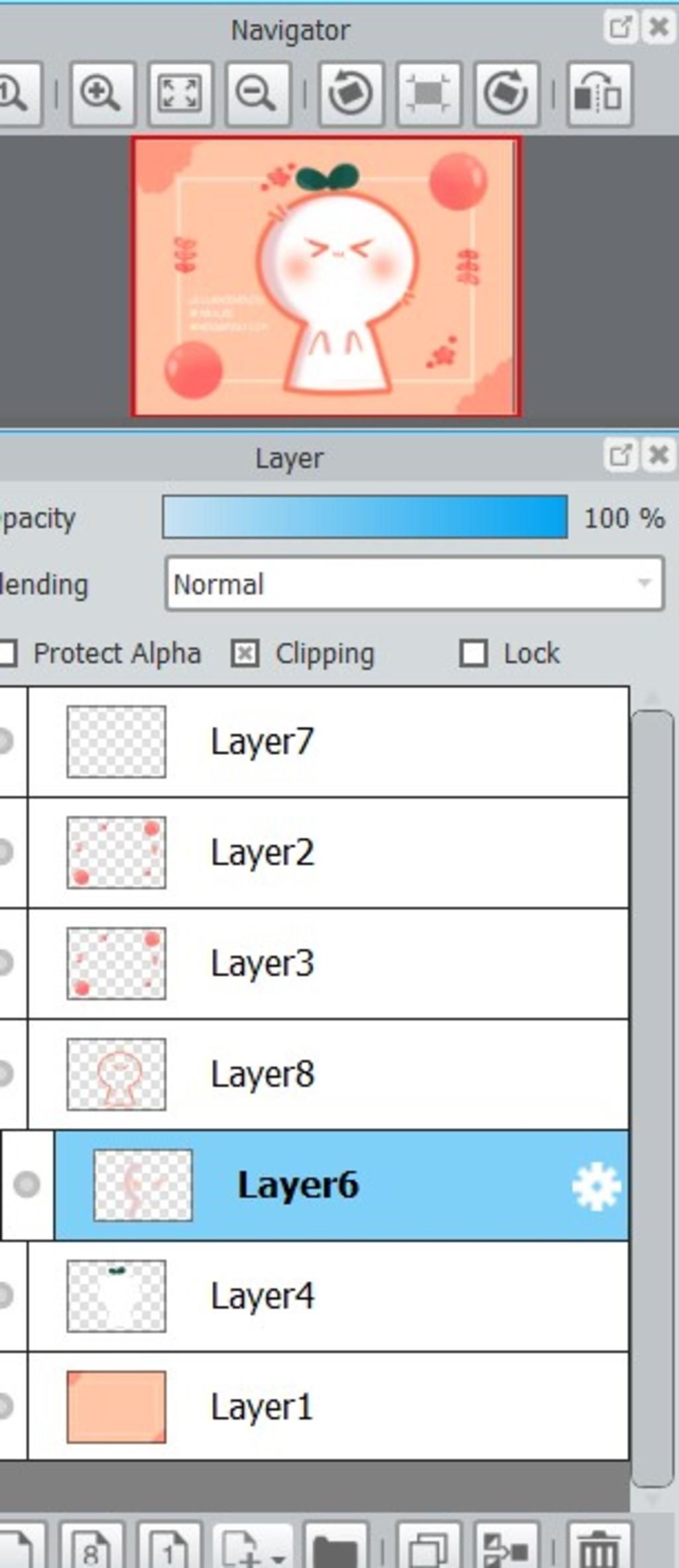The height and width of the screenshot is (1568, 679).
Task: Enable the Lock checkbox
Action: coord(473,653)
